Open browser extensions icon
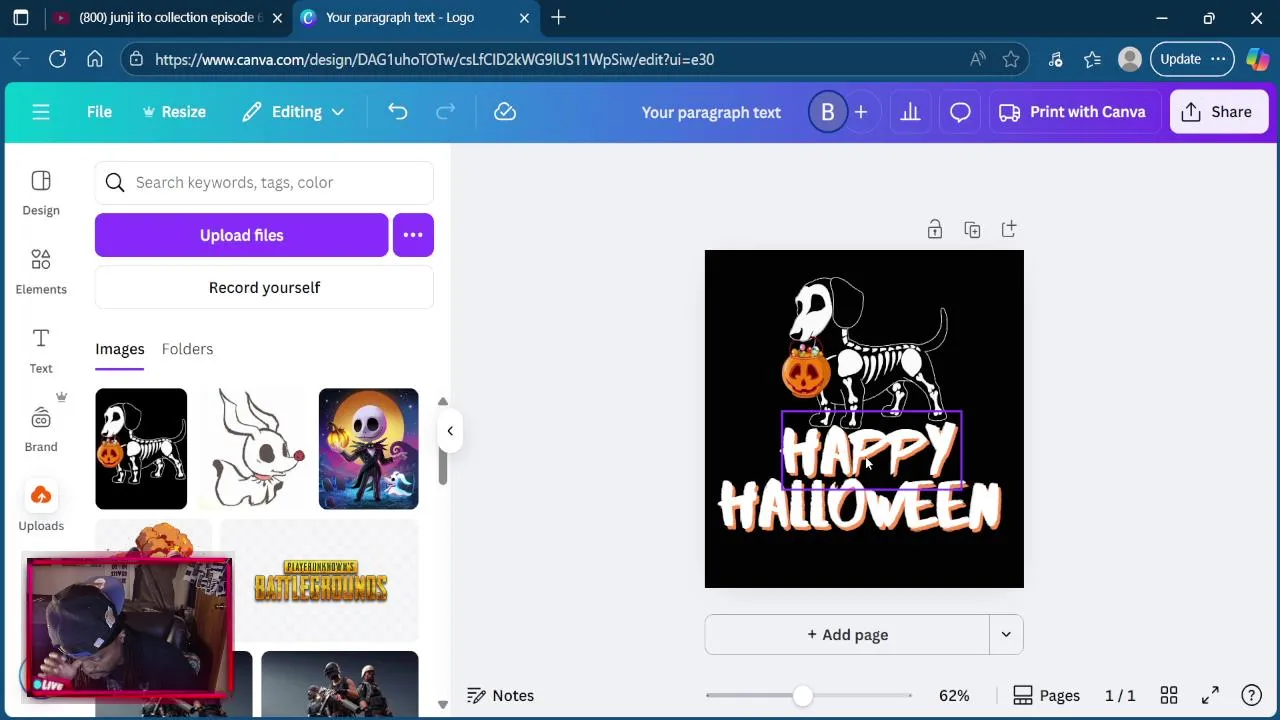This screenshot has width=1280, height=720. [x=1055, y=59]
